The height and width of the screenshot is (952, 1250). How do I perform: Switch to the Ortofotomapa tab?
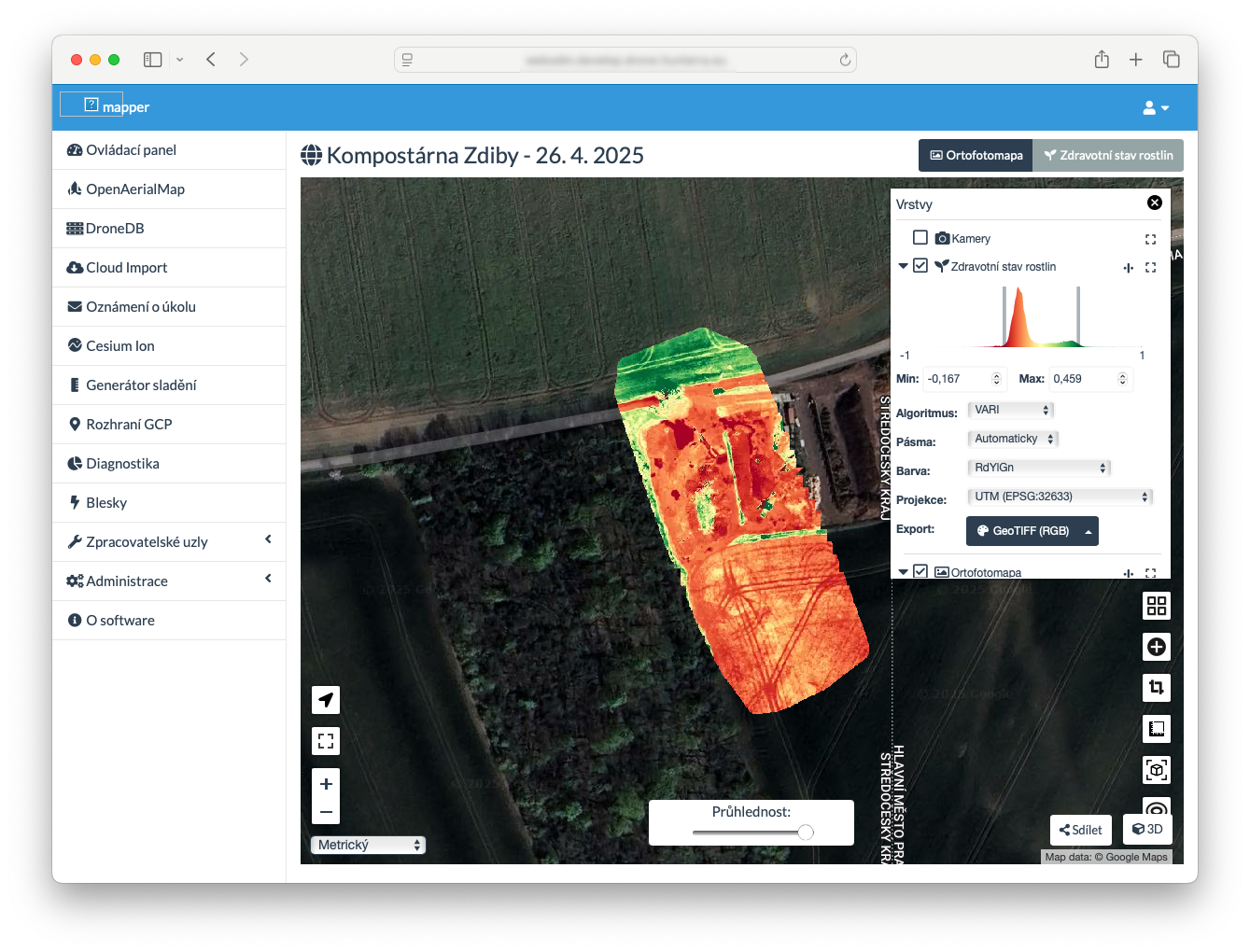[976, 155]
